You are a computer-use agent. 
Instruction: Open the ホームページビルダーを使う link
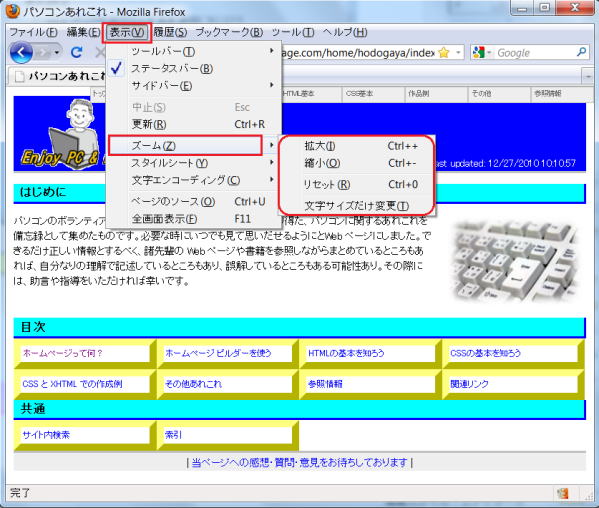[218, 353]
